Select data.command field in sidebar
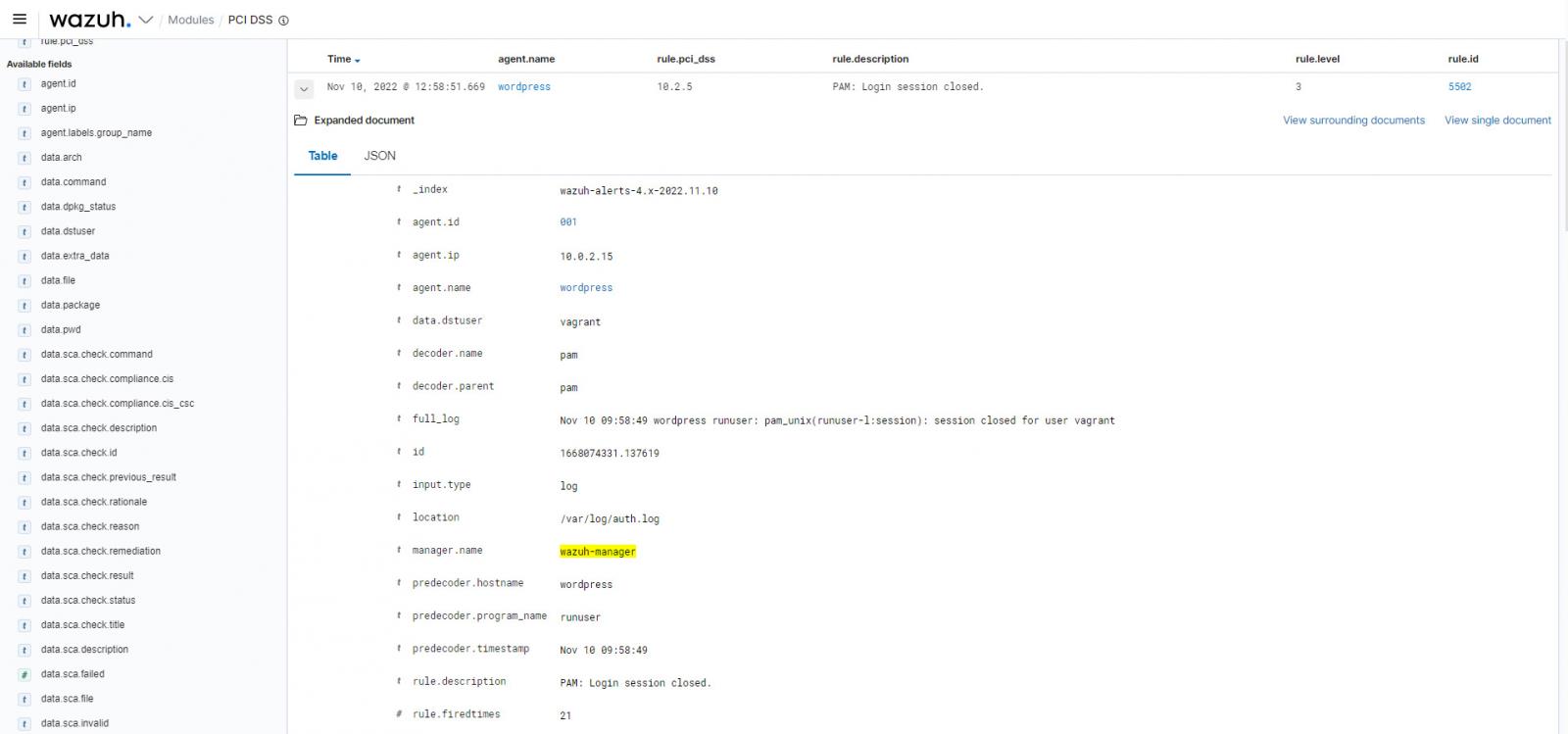Image resolution: width=1568 pixels, height=734 pixels. [x=73, y=182]
